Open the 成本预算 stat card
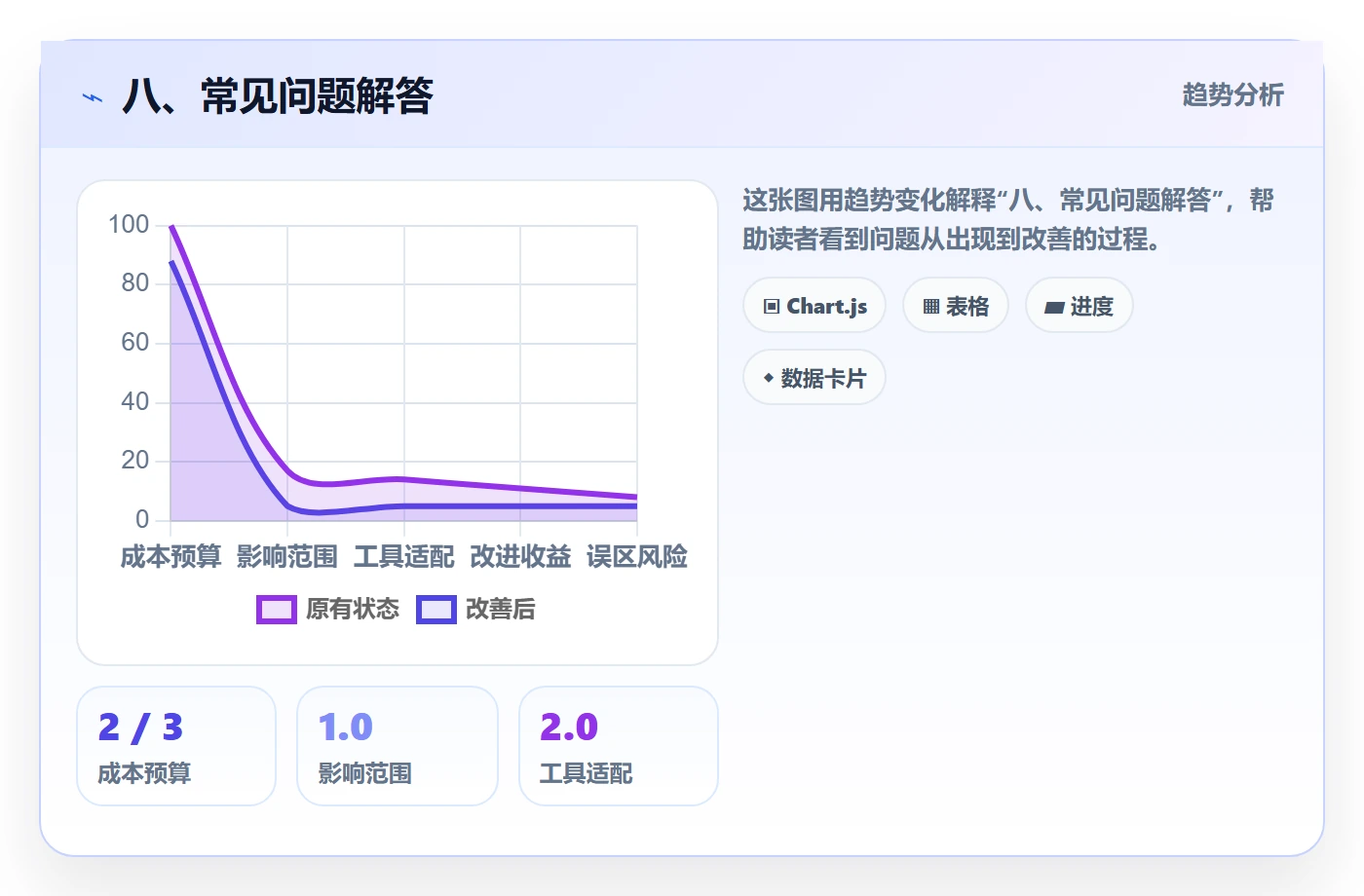Viewport: 1364px width, 896px height. pos(176,746)
